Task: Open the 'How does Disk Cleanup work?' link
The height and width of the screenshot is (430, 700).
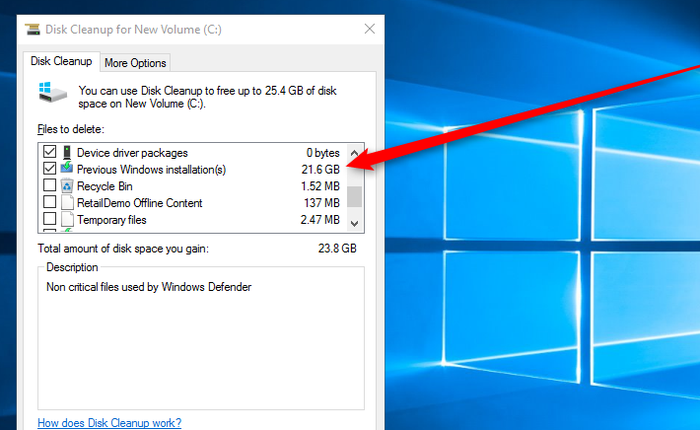Action: point(109,423)
